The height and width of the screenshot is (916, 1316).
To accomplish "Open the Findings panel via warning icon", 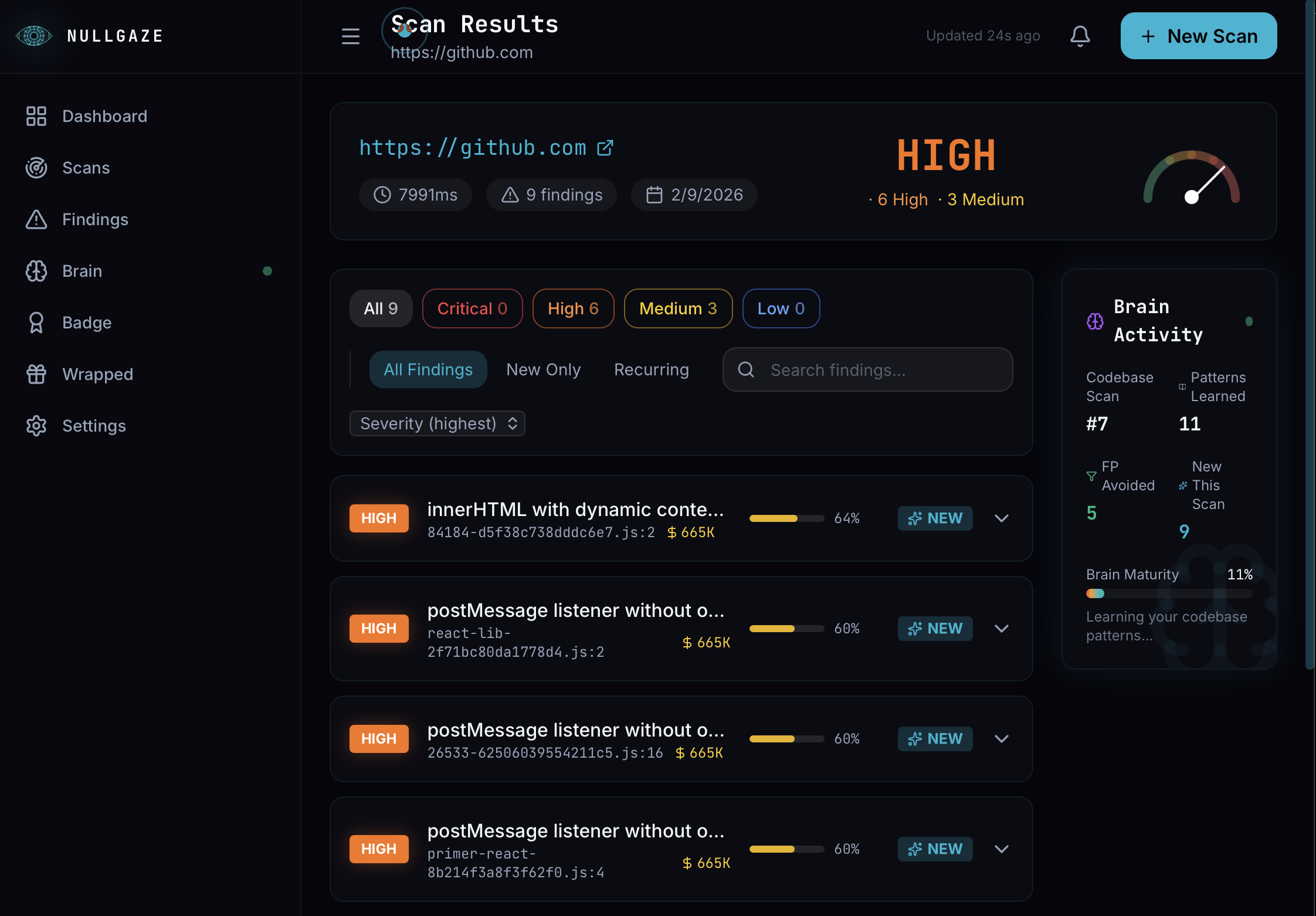I will click(x=36, y=219).
